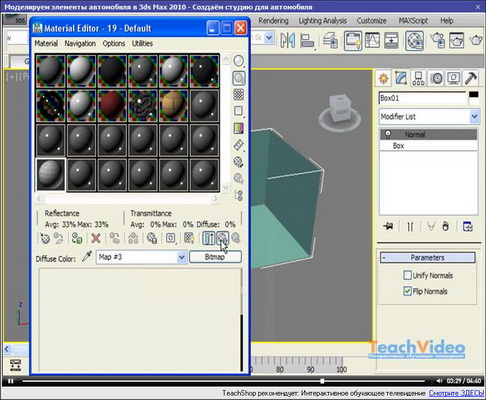This screenshot has width=486, height=400.
Task: Click the Get Material icon
Action: [45, 238]
